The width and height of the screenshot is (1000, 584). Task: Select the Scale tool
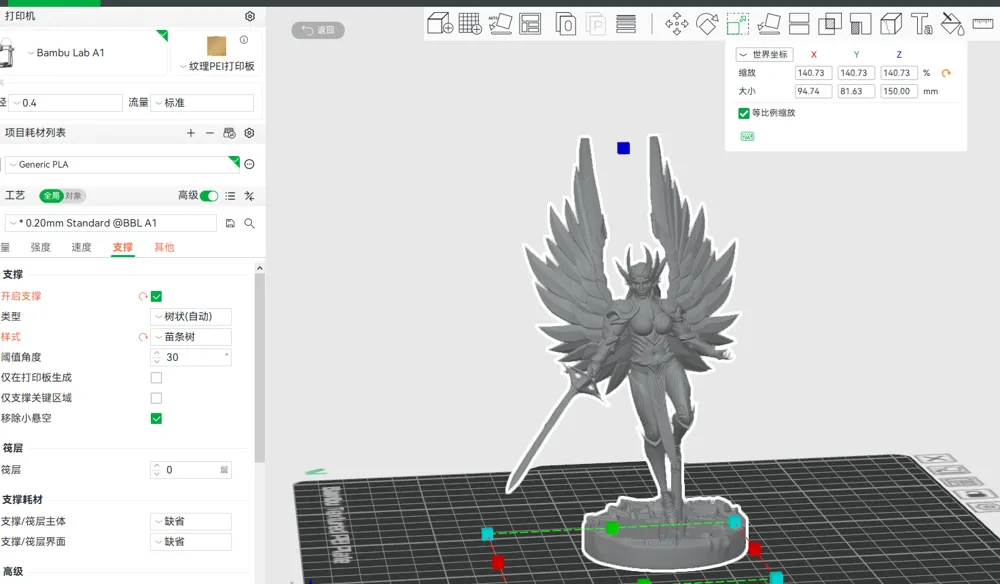[x=738, y=24]
